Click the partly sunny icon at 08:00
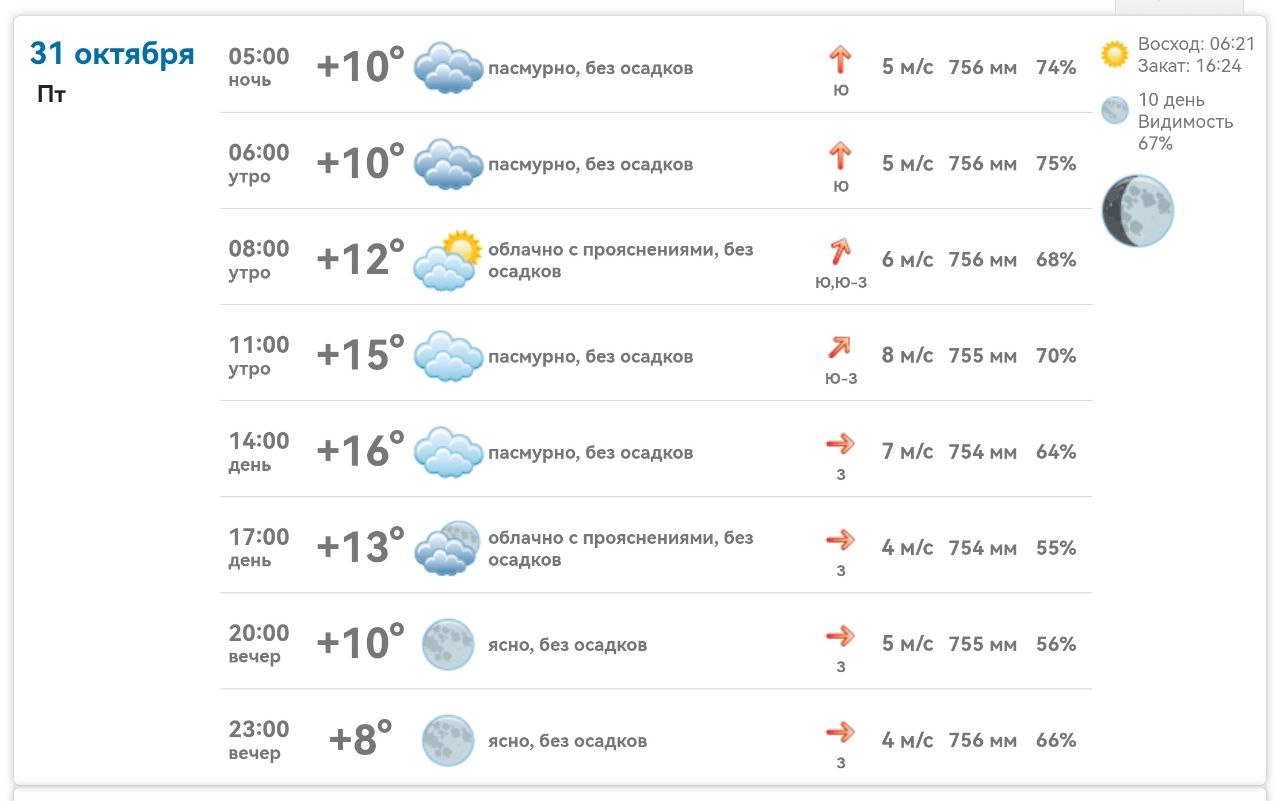This screenshot has height=801, width=1280. (x=448, y=260)
